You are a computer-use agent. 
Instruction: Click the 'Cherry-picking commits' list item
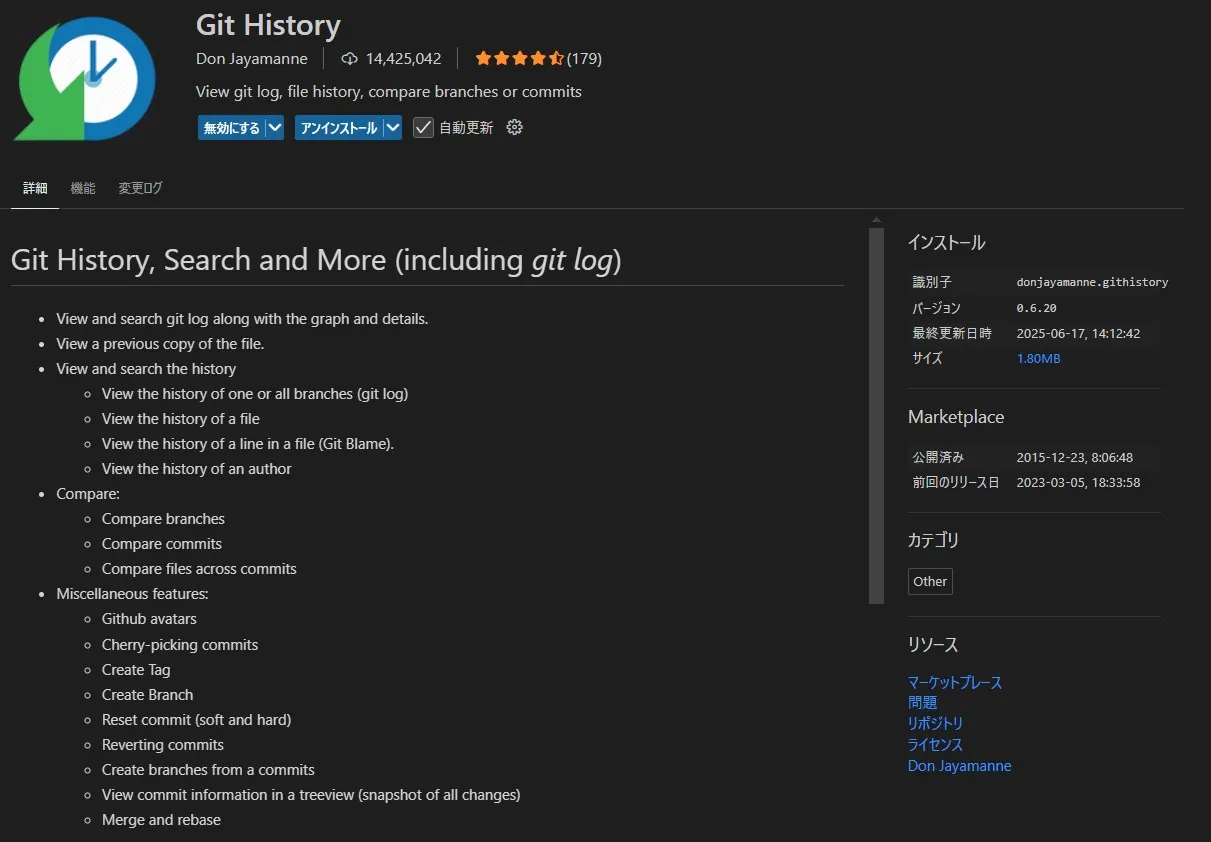[x=180, y=645]
